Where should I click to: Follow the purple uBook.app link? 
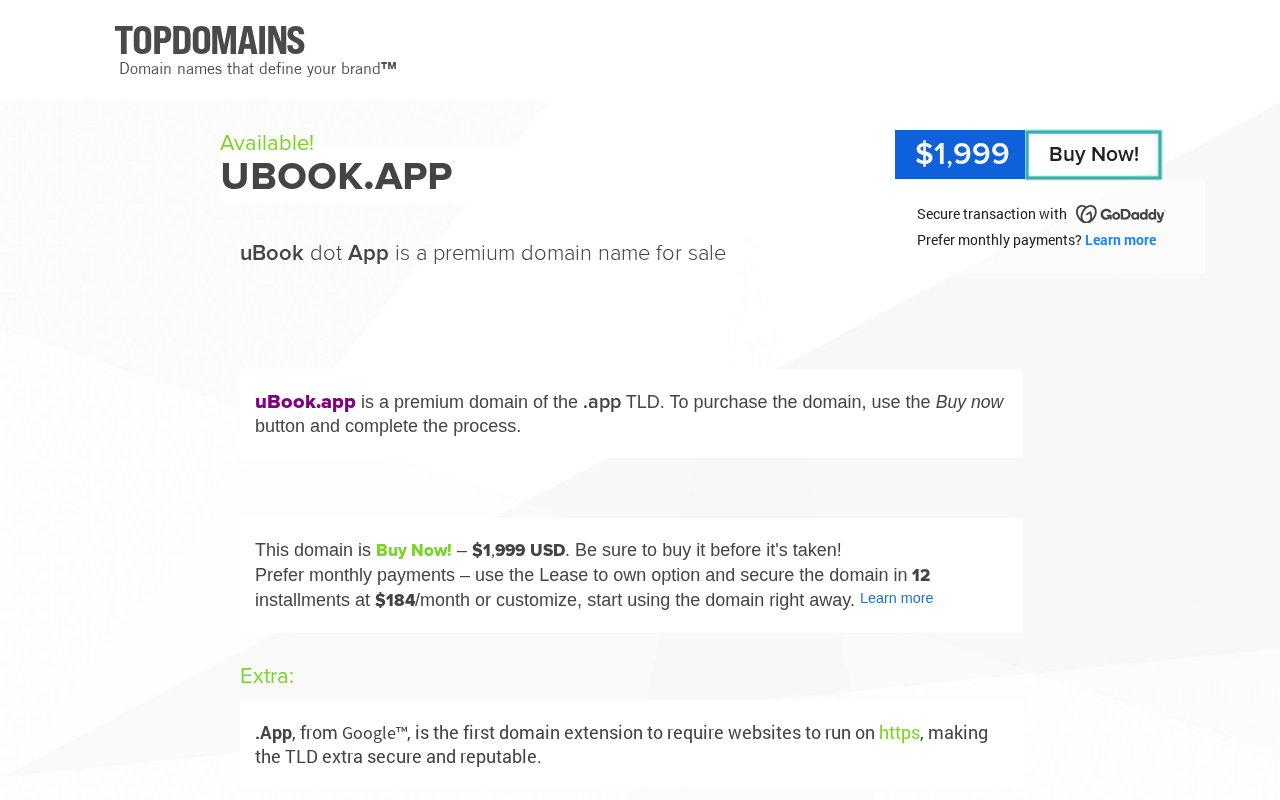click(x=305, y=402)
